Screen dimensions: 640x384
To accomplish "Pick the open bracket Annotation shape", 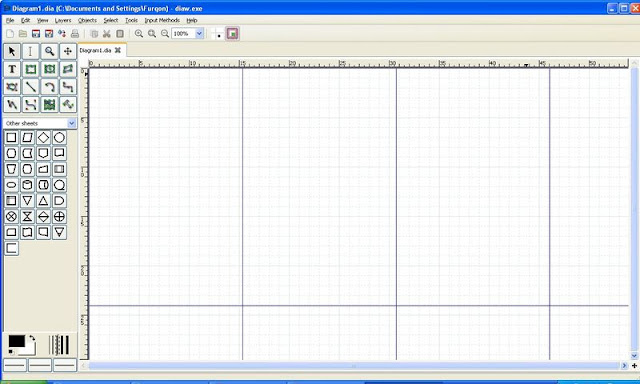I will pyautogui.click(x=11, y=248).
